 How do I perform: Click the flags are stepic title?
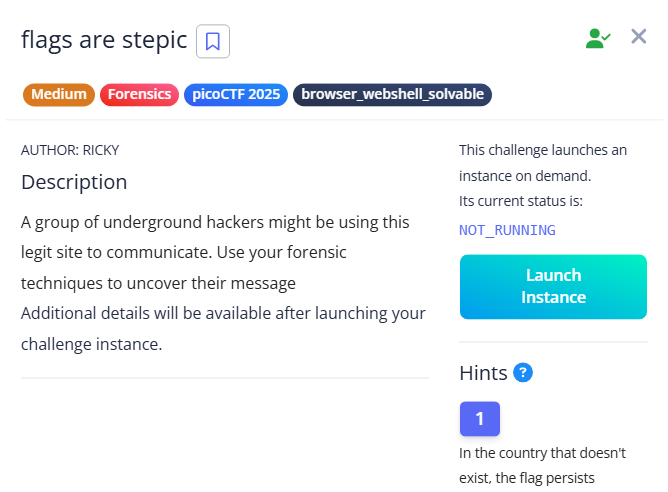104,41
